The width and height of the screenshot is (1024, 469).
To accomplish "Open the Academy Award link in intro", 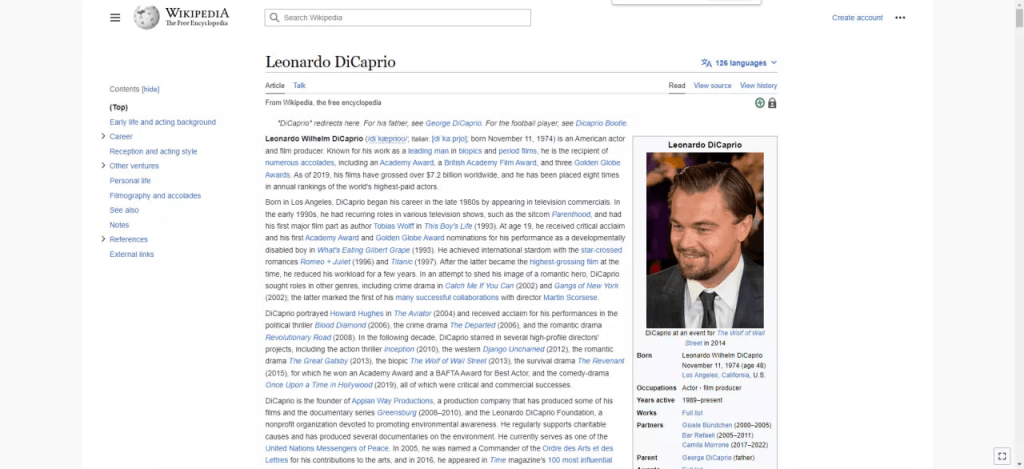I will click(x=406, y=163).
